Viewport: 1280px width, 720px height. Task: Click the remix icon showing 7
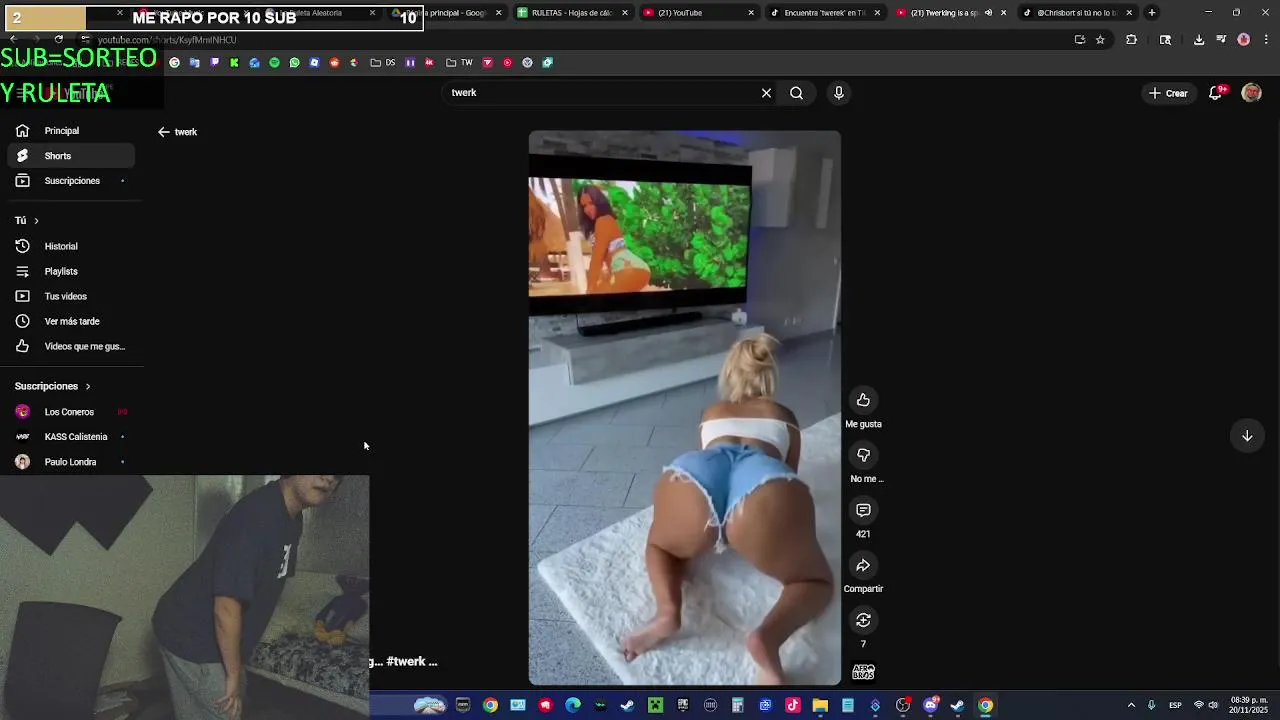pos(863,620)
